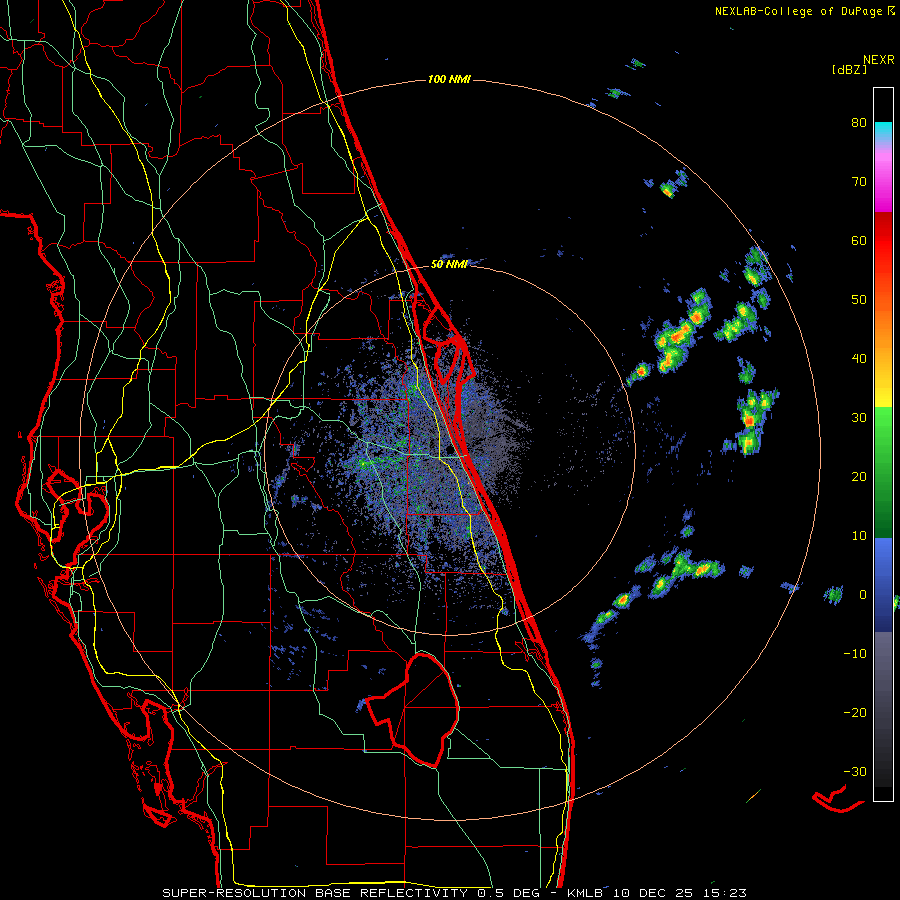Click the -10 value on dBZ scale
Viewport: 900px width, 900px height.
click(855, 654)
